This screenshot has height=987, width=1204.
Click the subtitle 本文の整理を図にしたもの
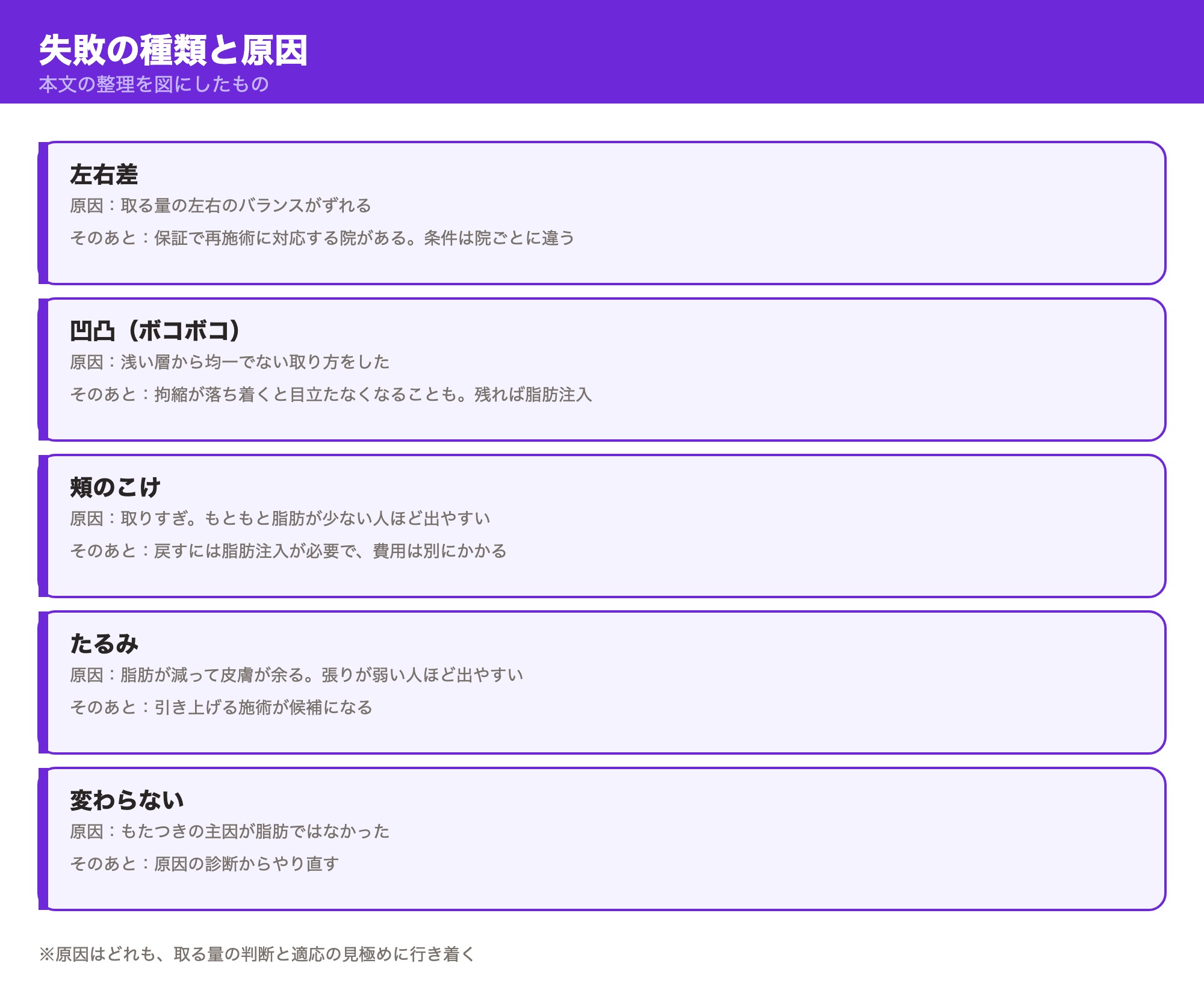click(x=154, y=84)
